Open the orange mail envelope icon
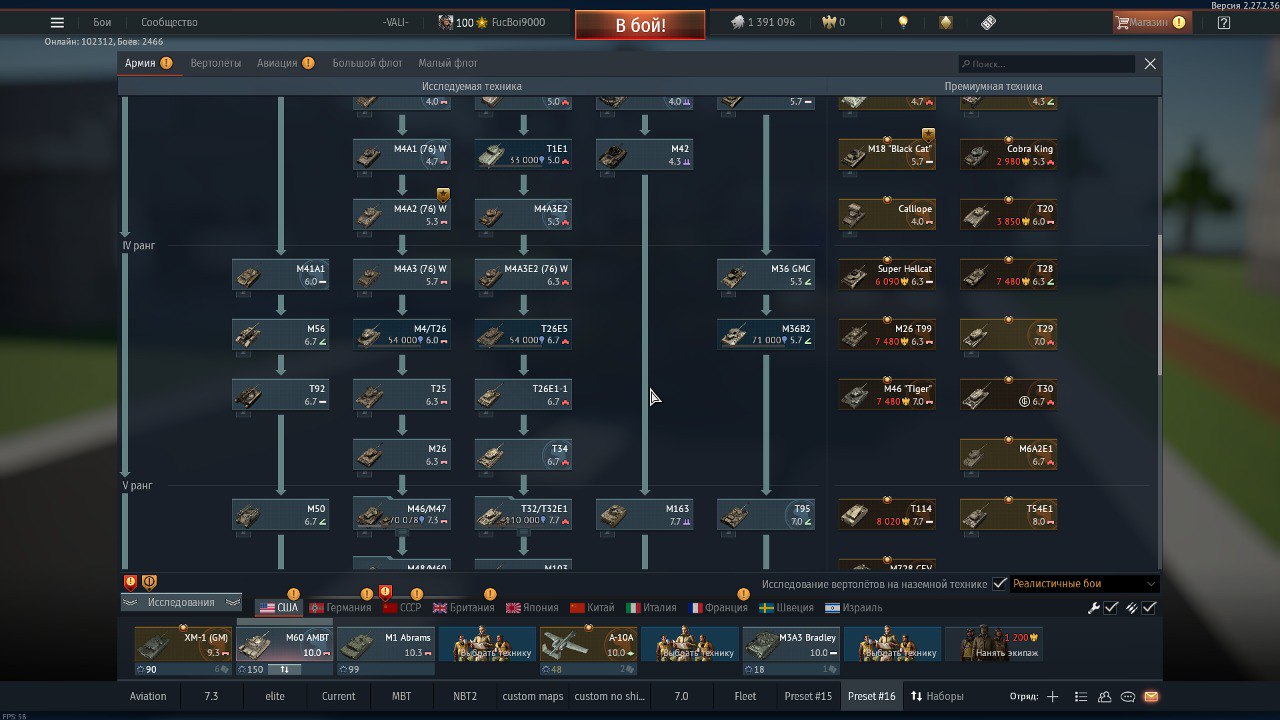This screenshot has height=720, width=1280. click(1151, 697)
